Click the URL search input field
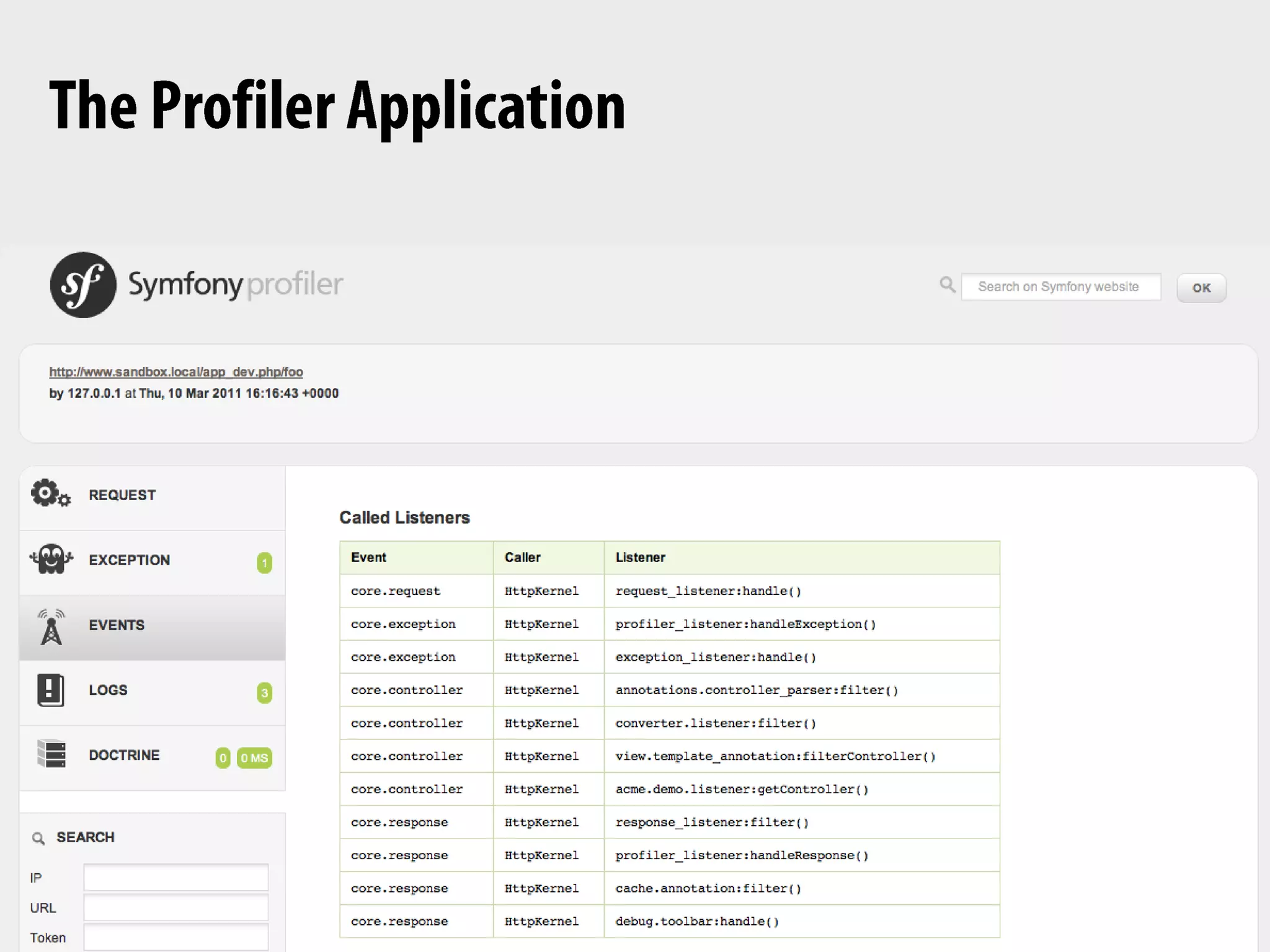This screenshot has width=1270, height=952. (176, 907)
